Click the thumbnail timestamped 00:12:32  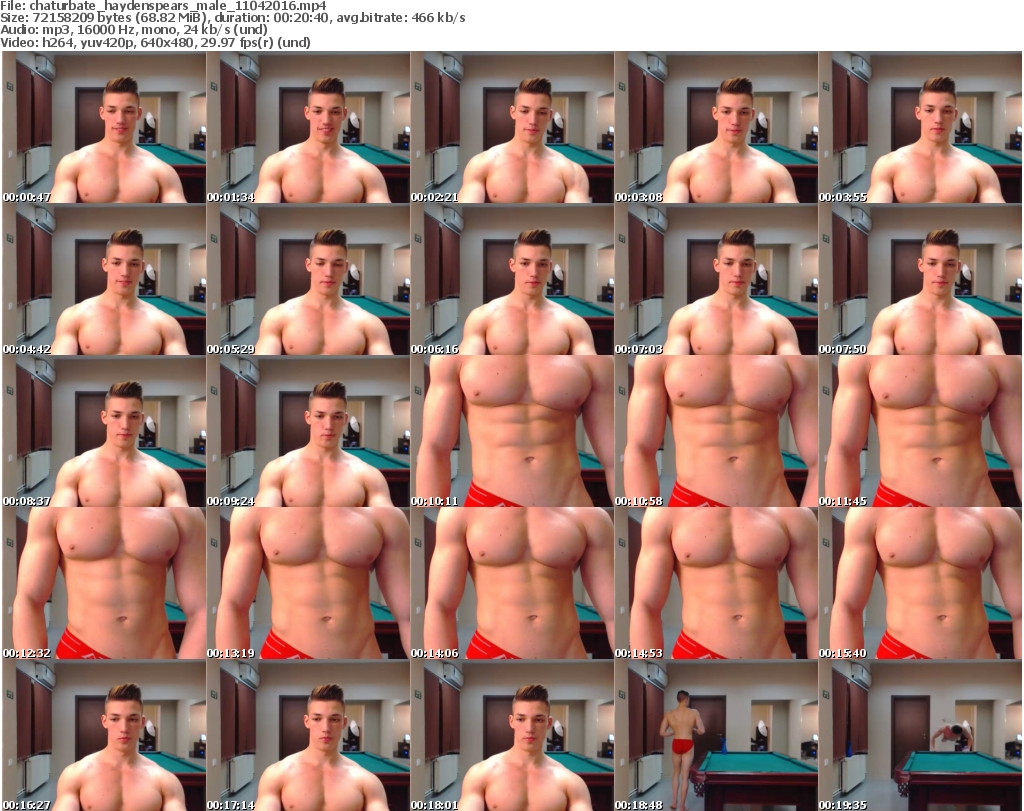(104, 583)
